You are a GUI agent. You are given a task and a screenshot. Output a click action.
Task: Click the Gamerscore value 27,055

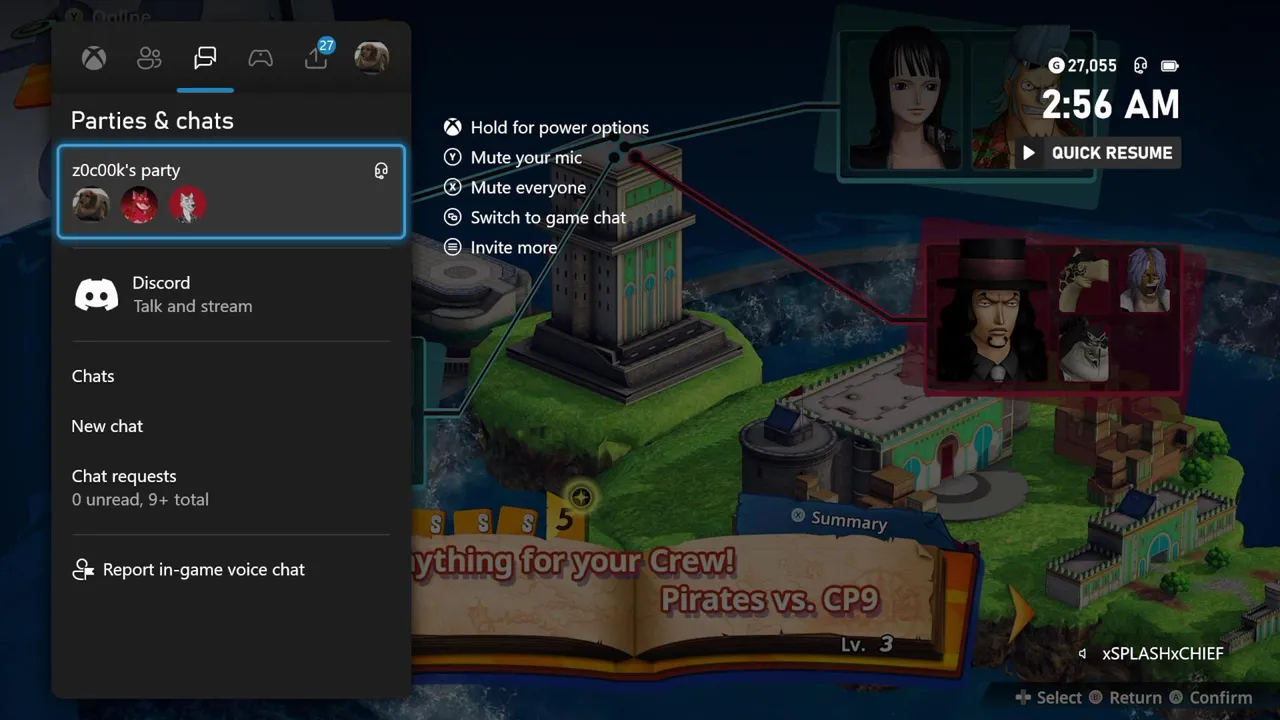click(x=1092, y=66)
